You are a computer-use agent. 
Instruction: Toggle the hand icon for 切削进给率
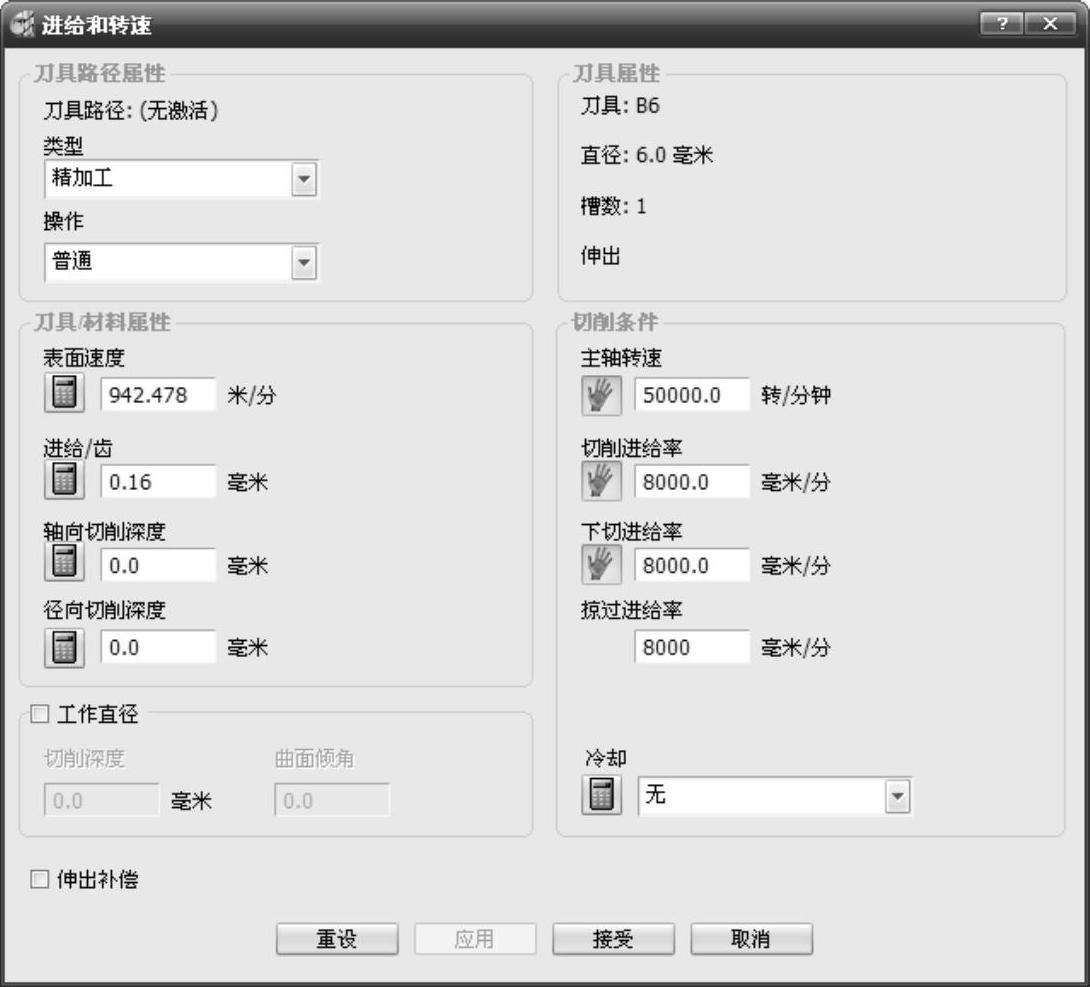pyautogui.click(x=601, y=481)
